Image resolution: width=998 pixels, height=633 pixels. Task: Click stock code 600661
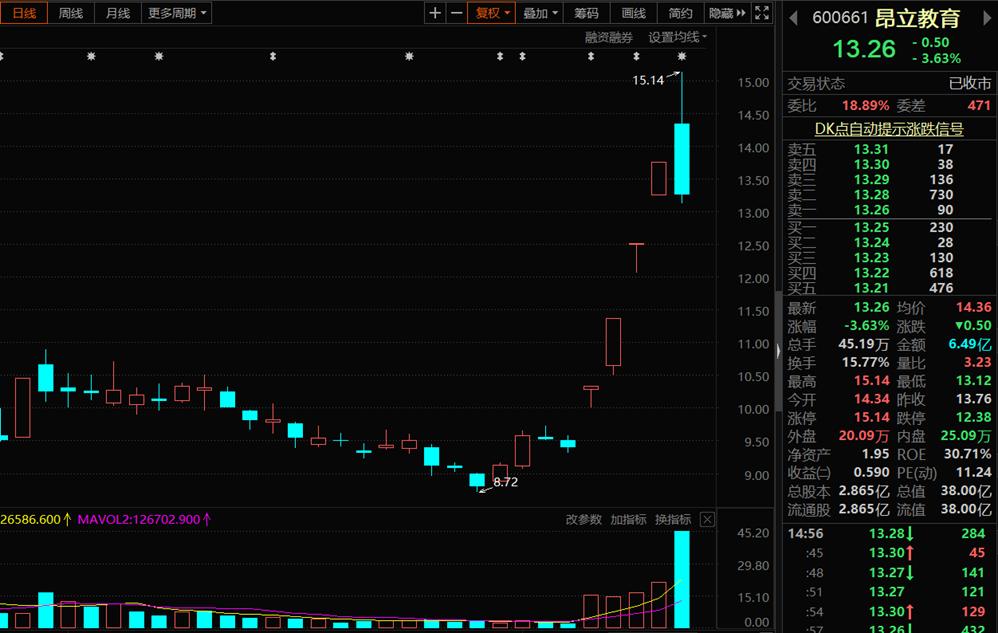[x=840, y=18]
